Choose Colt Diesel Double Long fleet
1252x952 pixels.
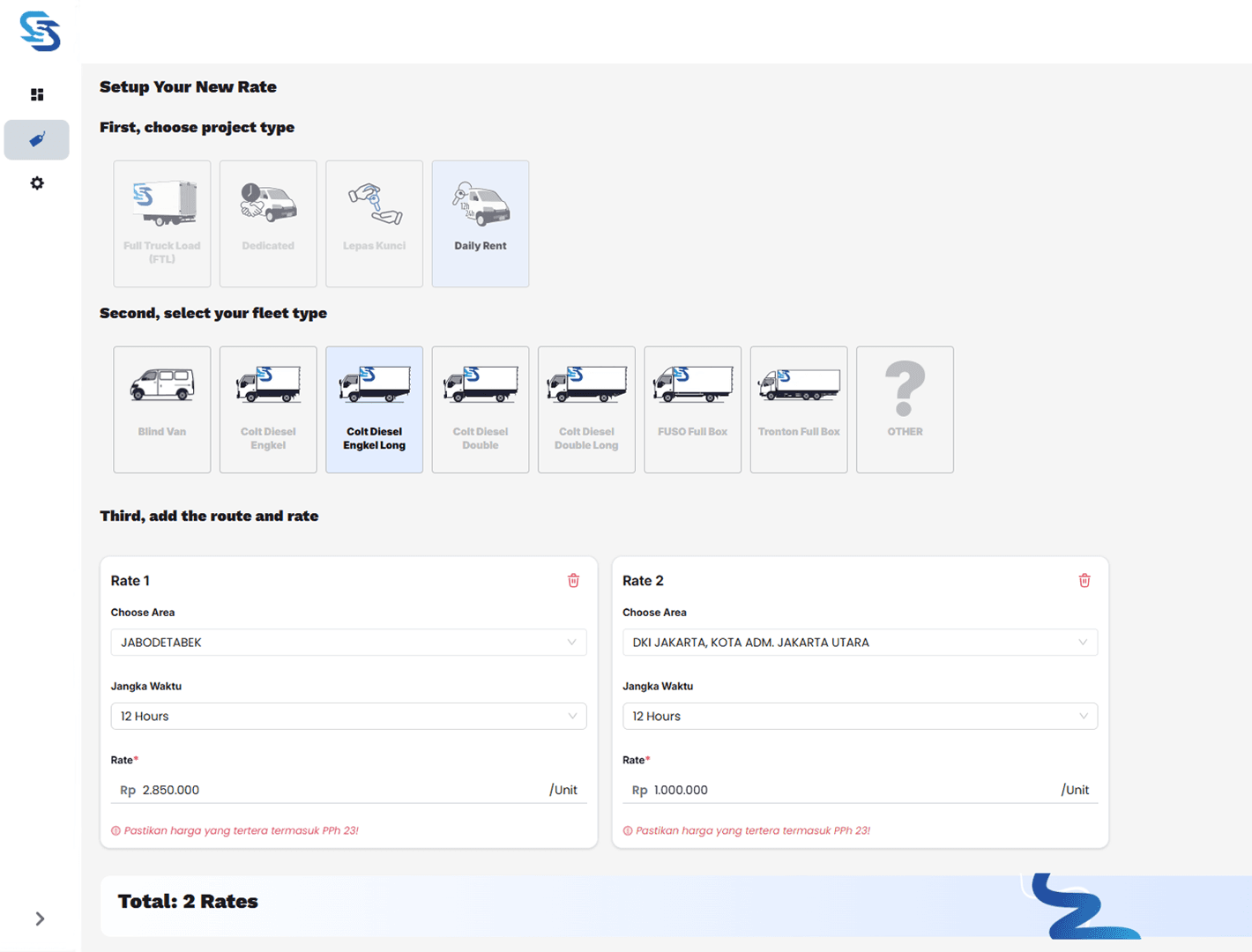pos(586,409)
